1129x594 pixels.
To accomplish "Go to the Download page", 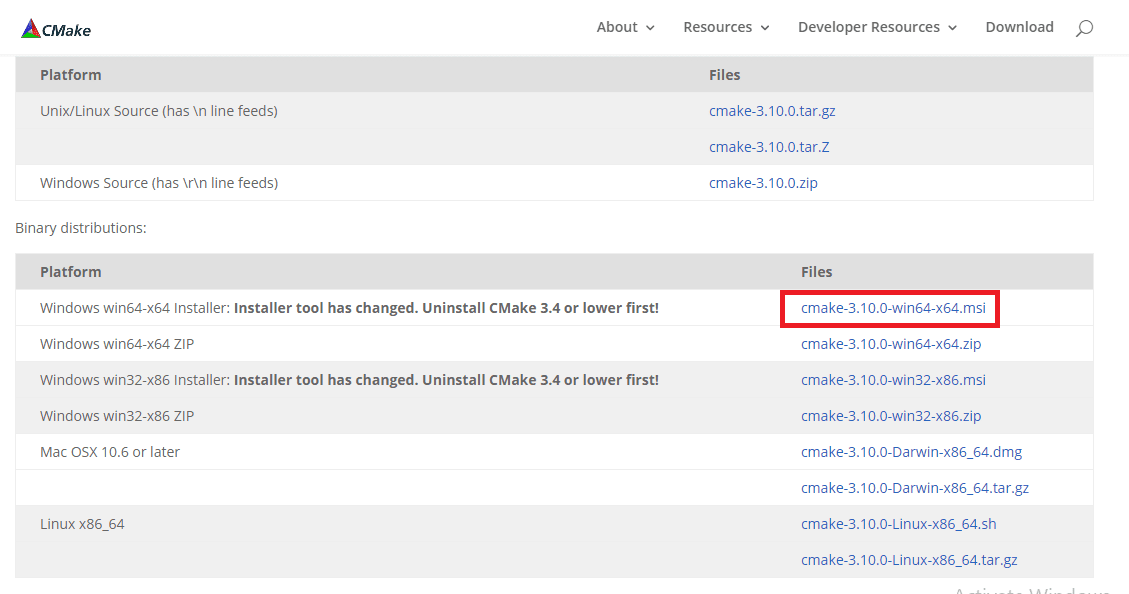I will pyautogui.click(x=1020, y=27).
